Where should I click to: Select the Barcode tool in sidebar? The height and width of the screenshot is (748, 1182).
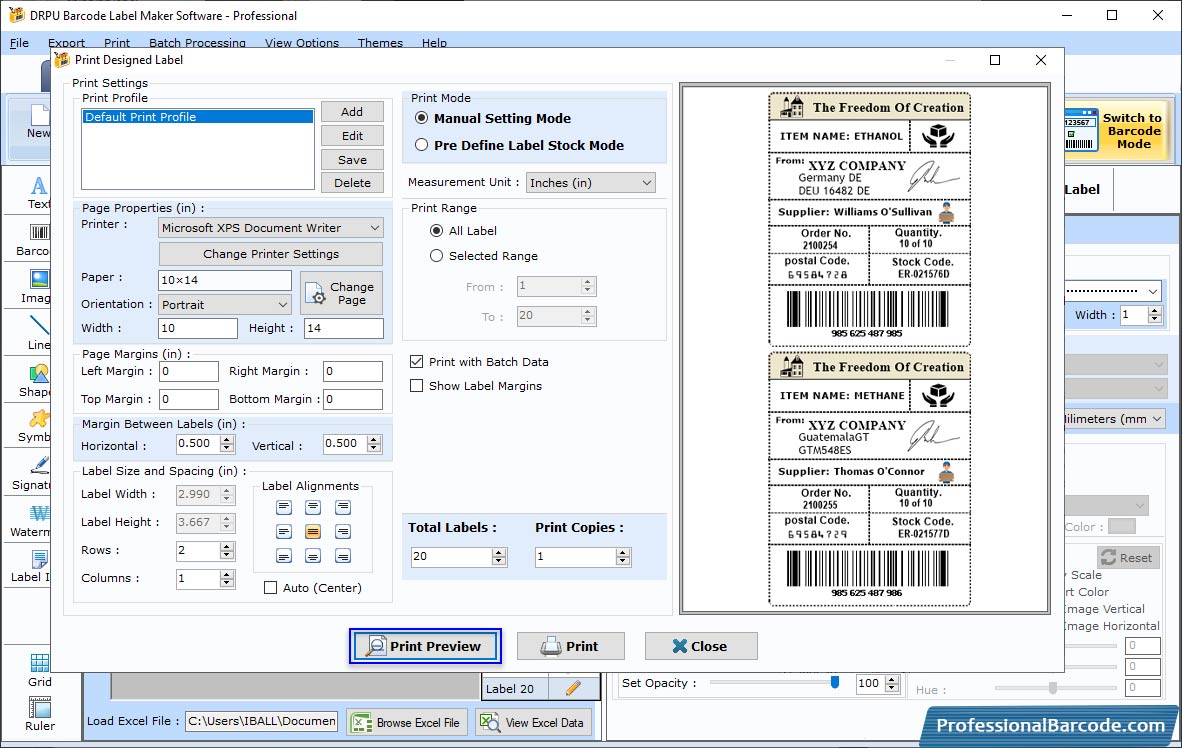pos(35,240)
